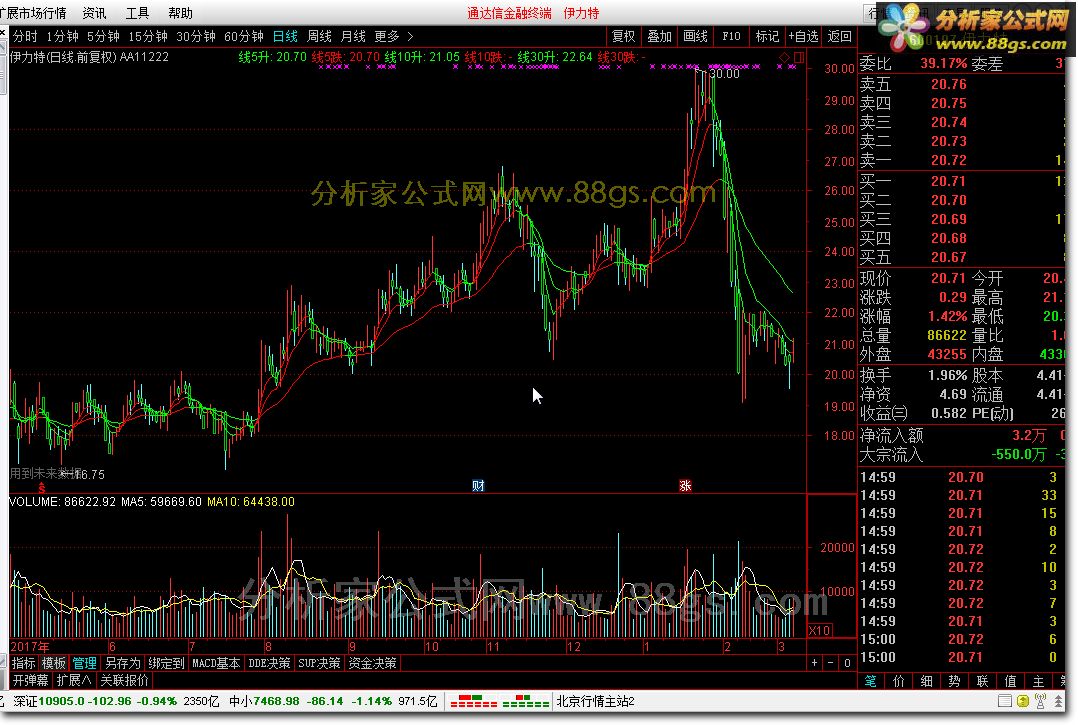
Task: Select the 指标 indicator tab
Action: [x=23, y=663]
